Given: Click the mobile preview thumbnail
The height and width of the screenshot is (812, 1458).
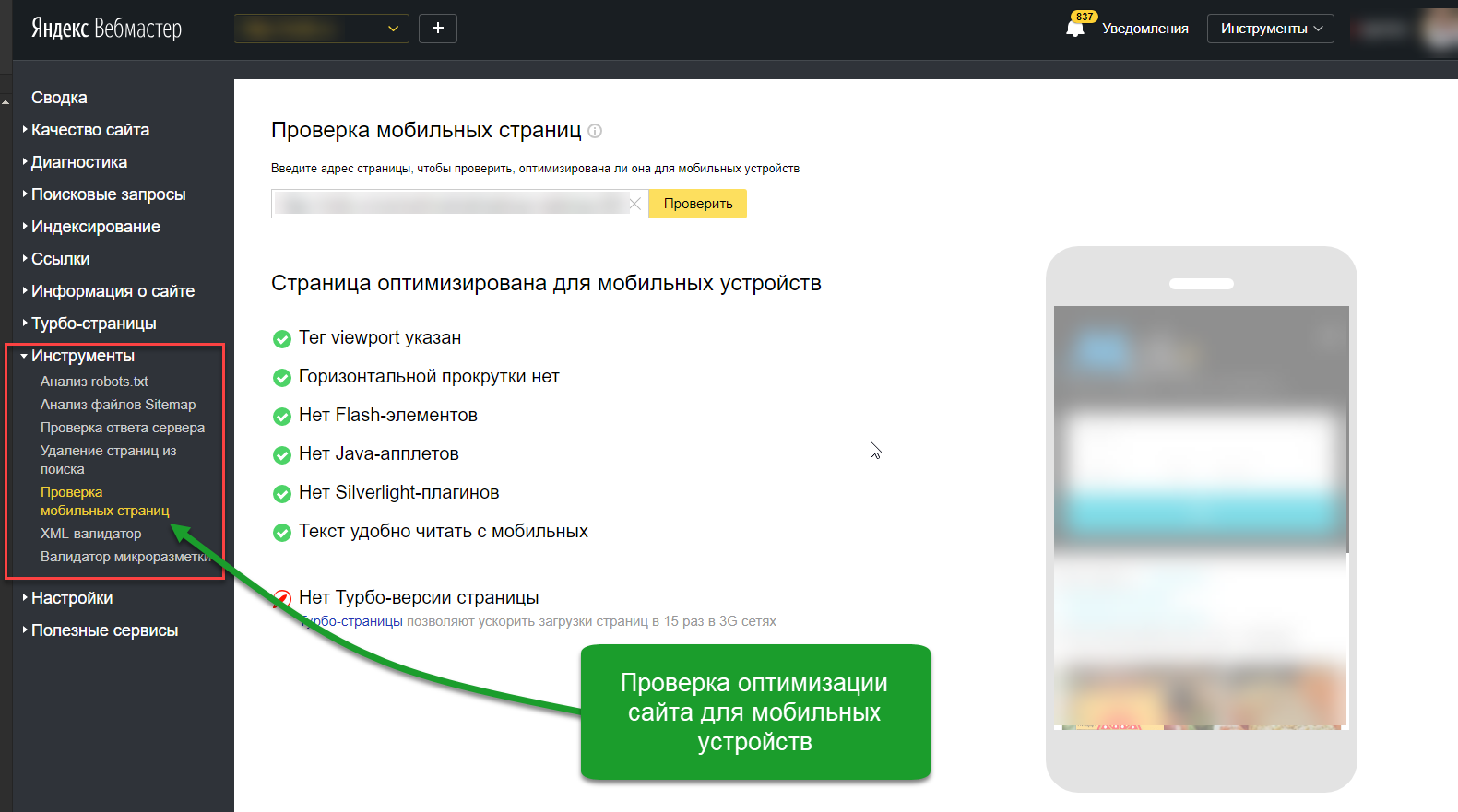Looking at the screenshot, I should coord(1201,518).
